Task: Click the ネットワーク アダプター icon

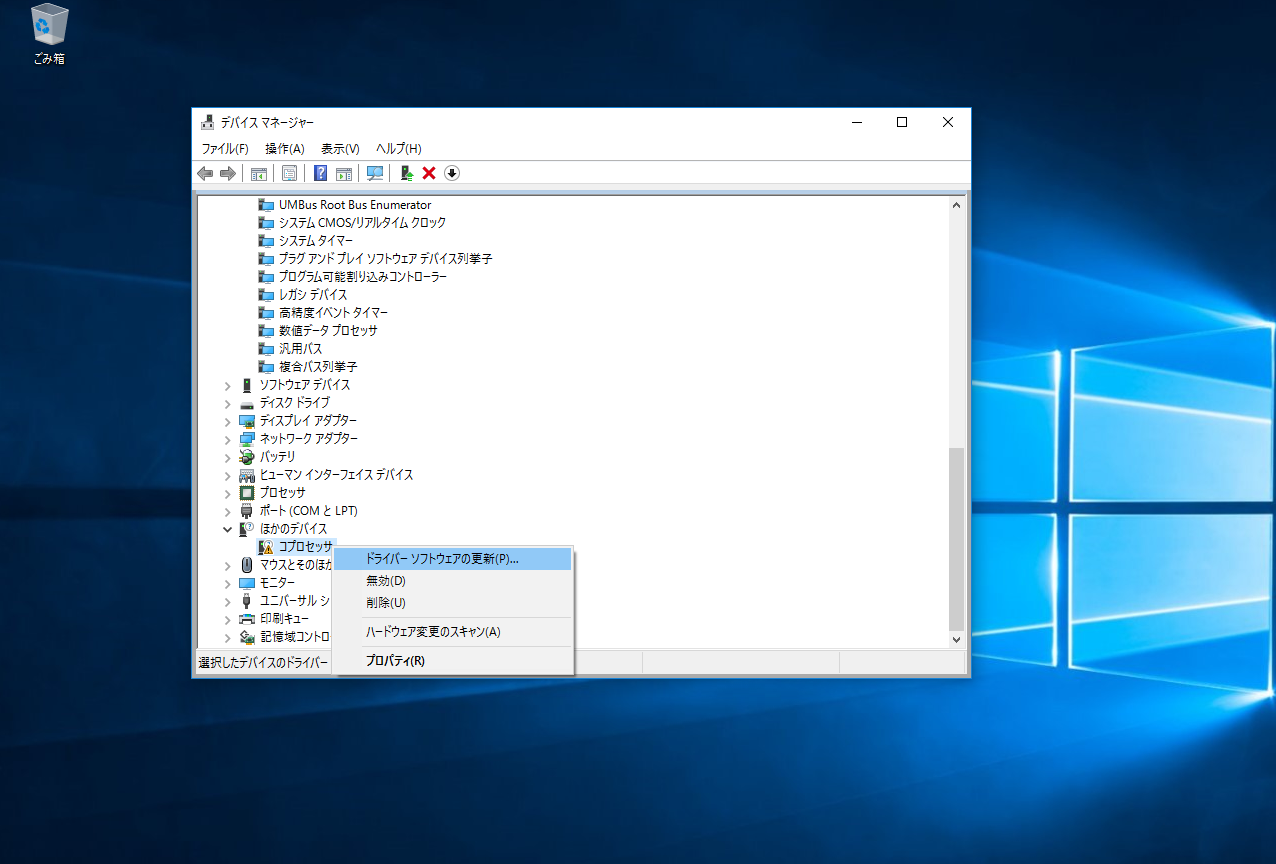Action: 247,439
